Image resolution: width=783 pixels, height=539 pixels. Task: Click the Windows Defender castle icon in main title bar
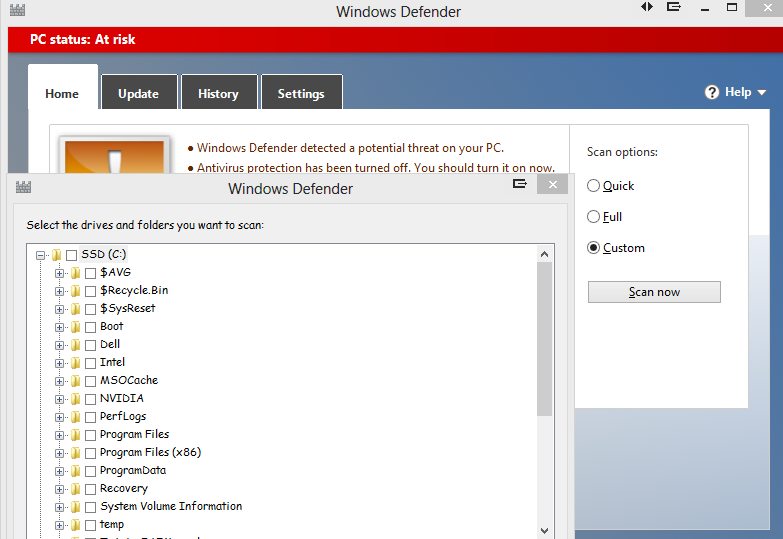(x=17, y=10)
